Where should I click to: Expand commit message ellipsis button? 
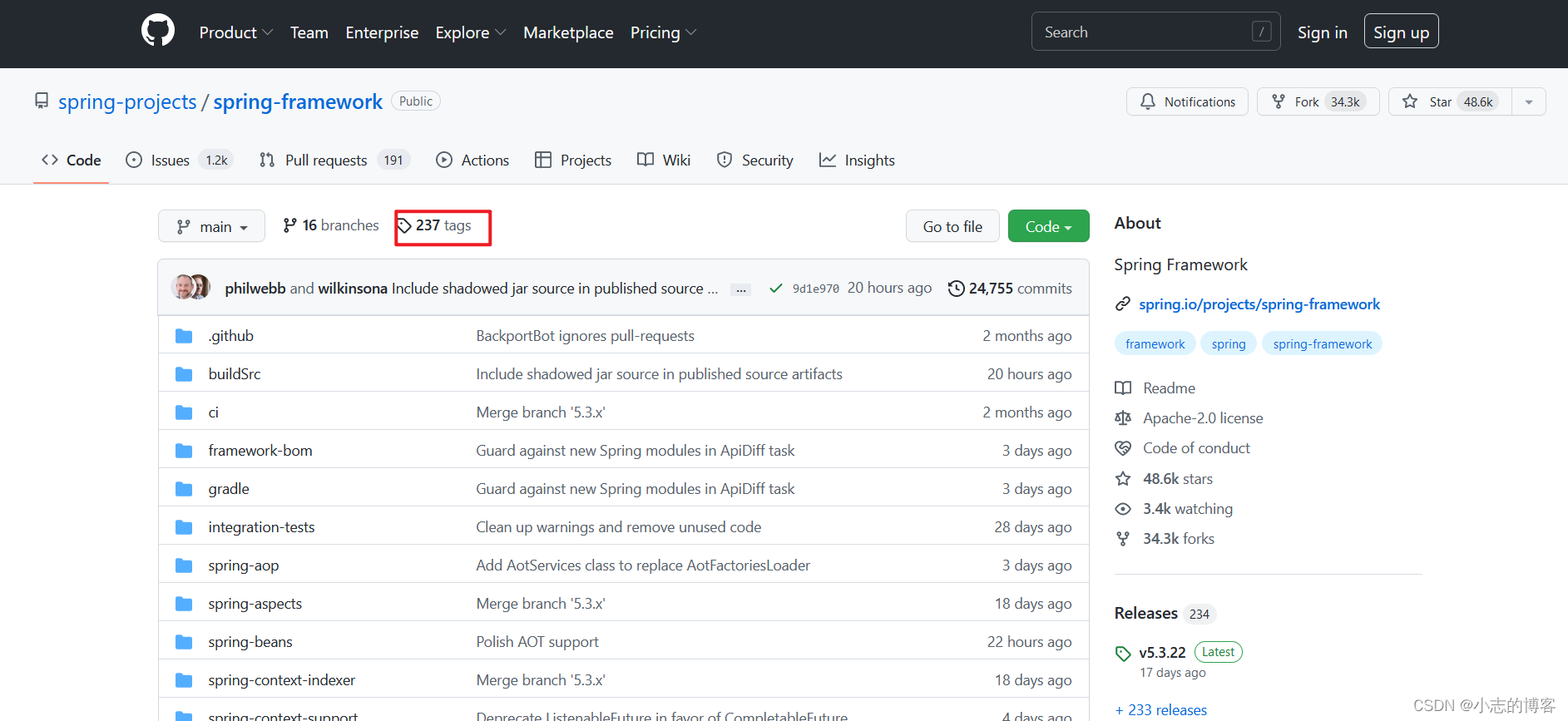pyautogui.click(x=740, y=289)
